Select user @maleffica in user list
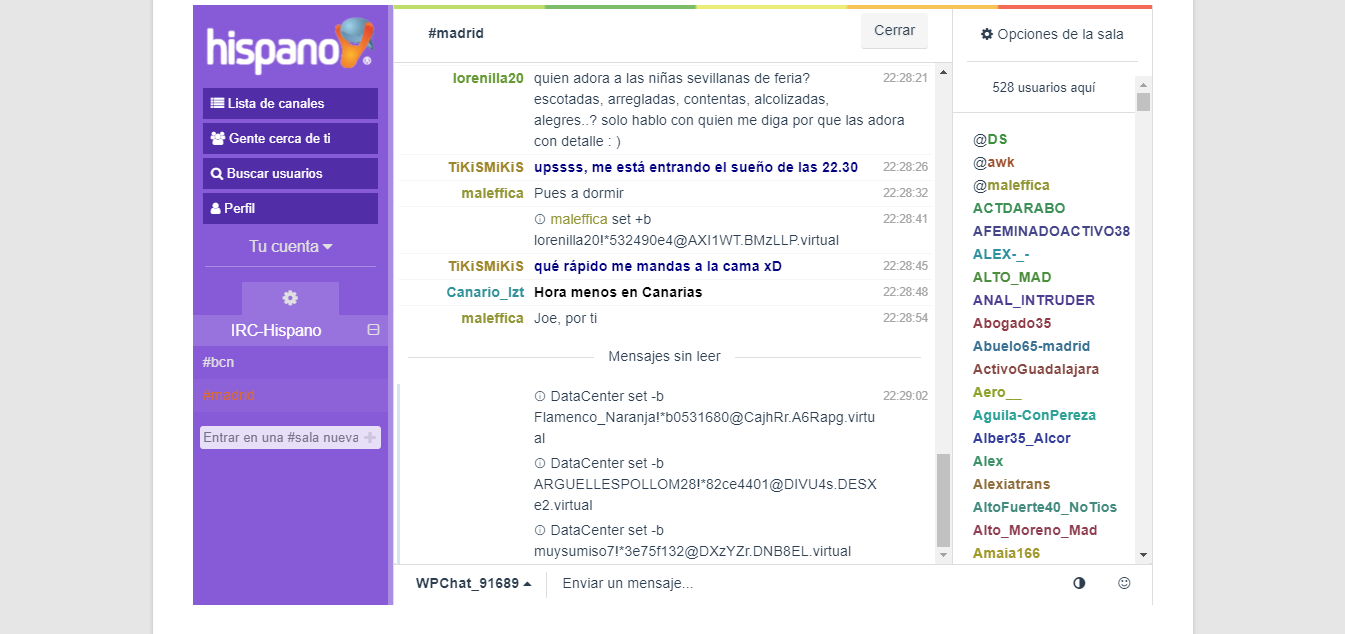 pyautogui.click(x=1011, y=185)
